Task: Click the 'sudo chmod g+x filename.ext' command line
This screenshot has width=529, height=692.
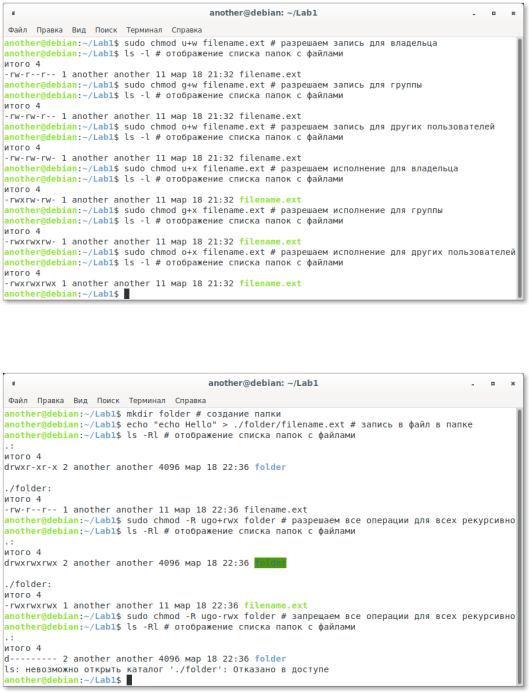Action: (x=223, y=210)
